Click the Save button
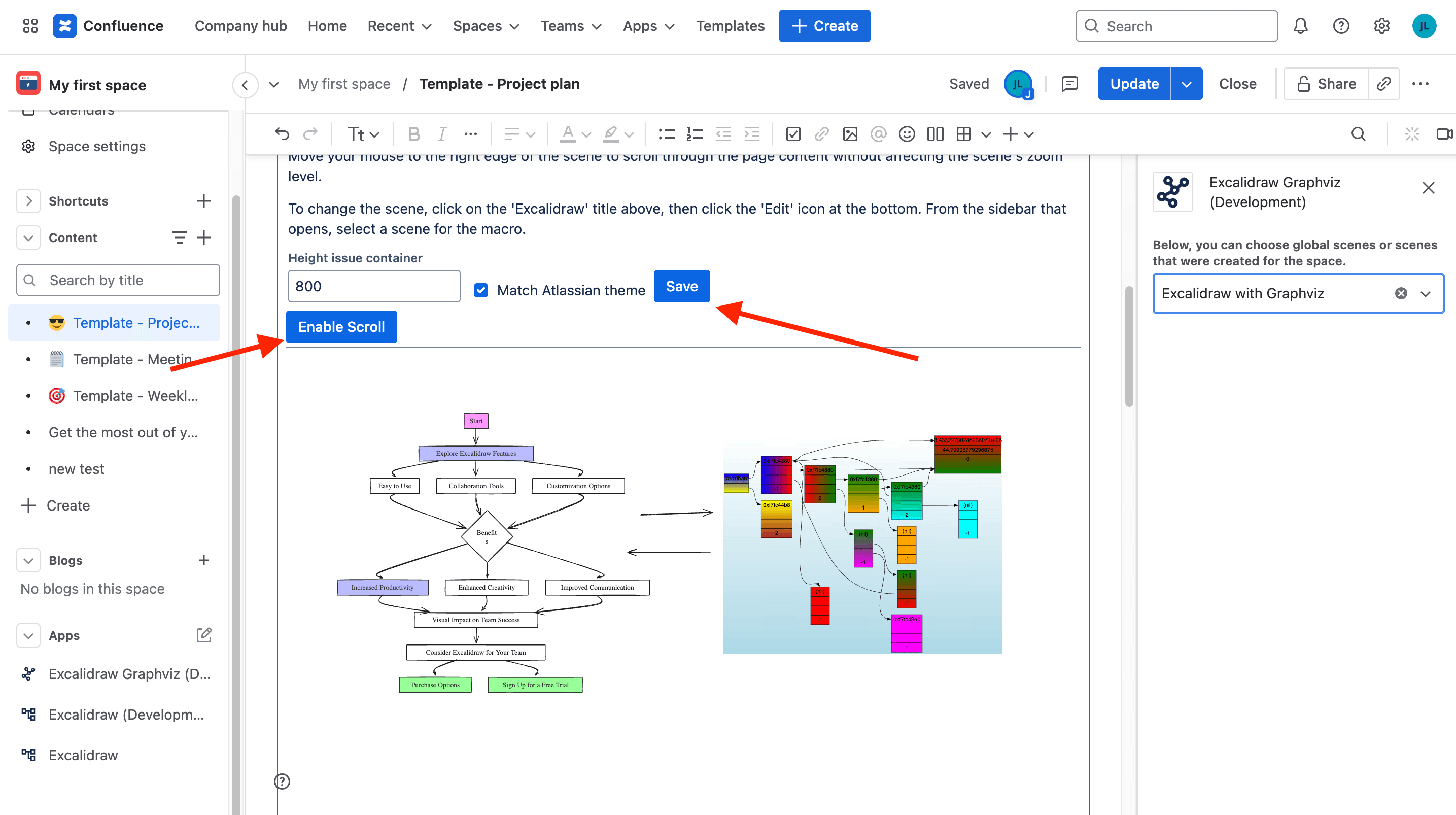 coord(682,286)
